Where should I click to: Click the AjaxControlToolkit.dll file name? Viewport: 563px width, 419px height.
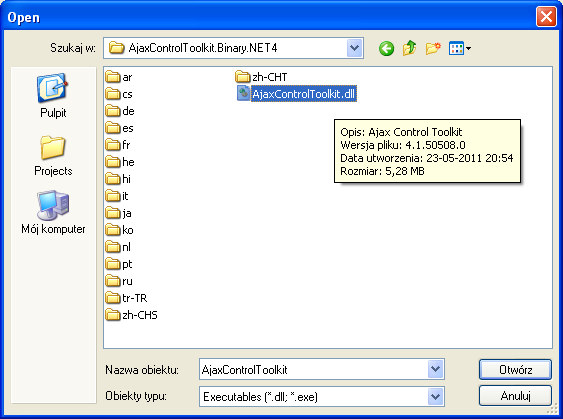[303, 94]
